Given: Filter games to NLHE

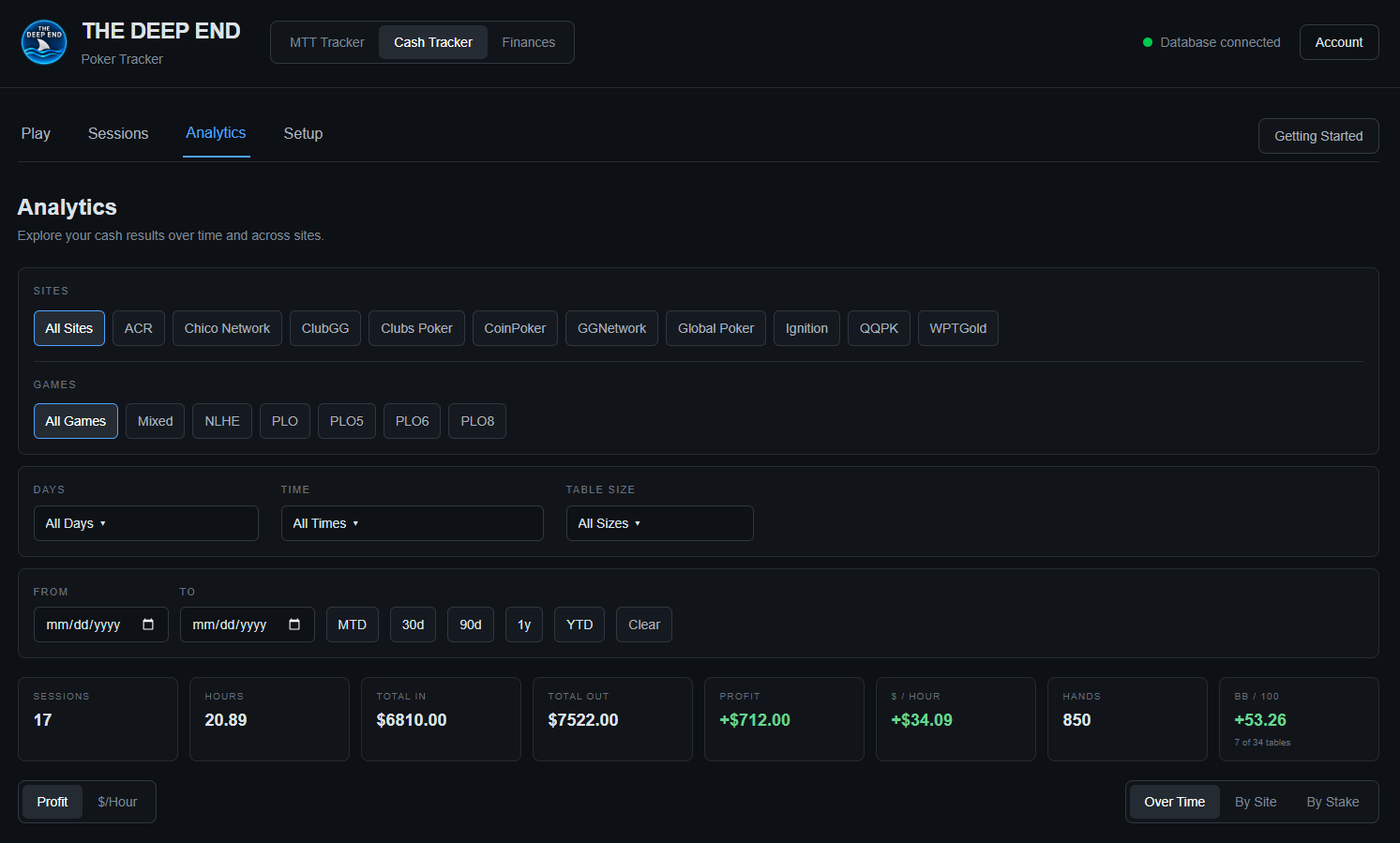Looking at the screenshot, I should 222,421.
